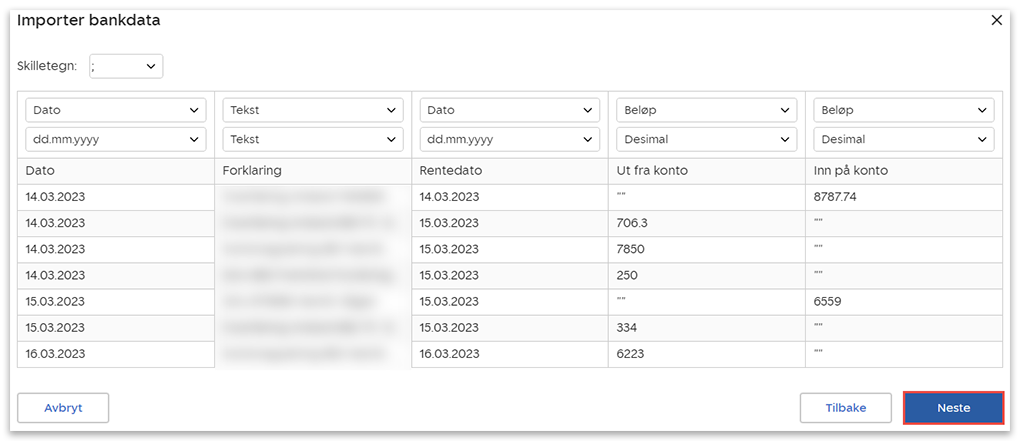
Task: Open the Tekst type dropdown above Forklaring
Action: coord(313,110)
